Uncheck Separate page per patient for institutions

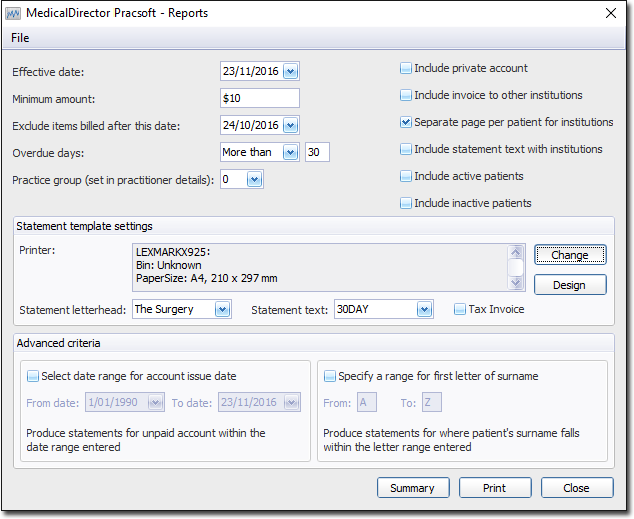(406, 123)
